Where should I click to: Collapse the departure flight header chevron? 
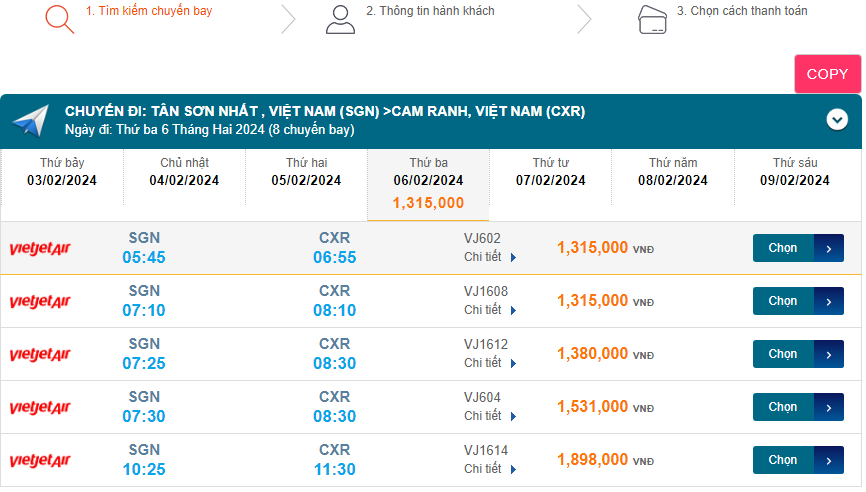837,120
